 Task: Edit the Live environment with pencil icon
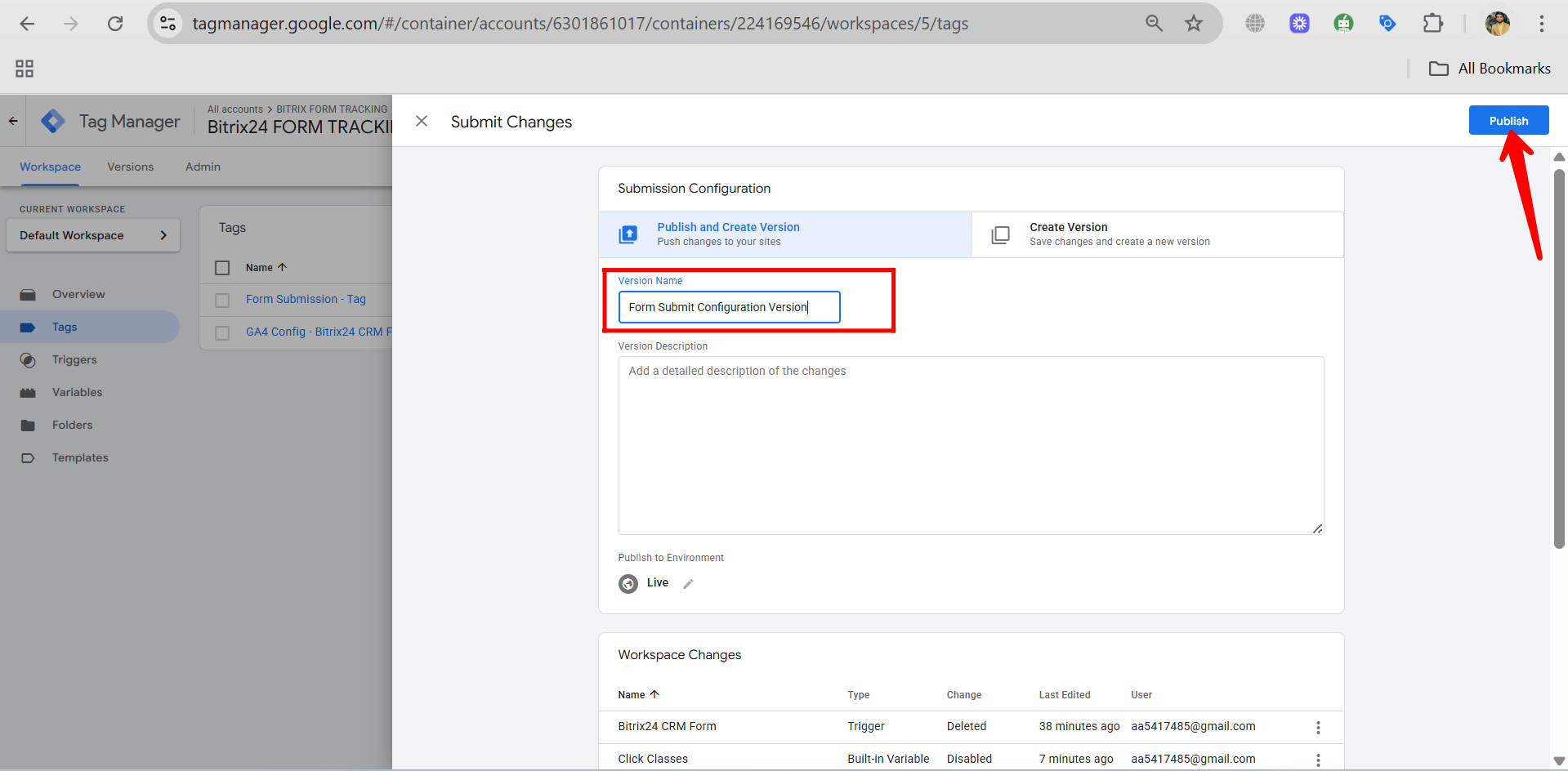[x=688, y=584]
